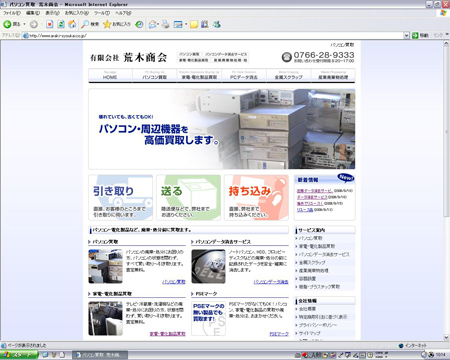Click the Edit page toolbar icon
Viewport: 450px width, 360px height.
point(178,24)
